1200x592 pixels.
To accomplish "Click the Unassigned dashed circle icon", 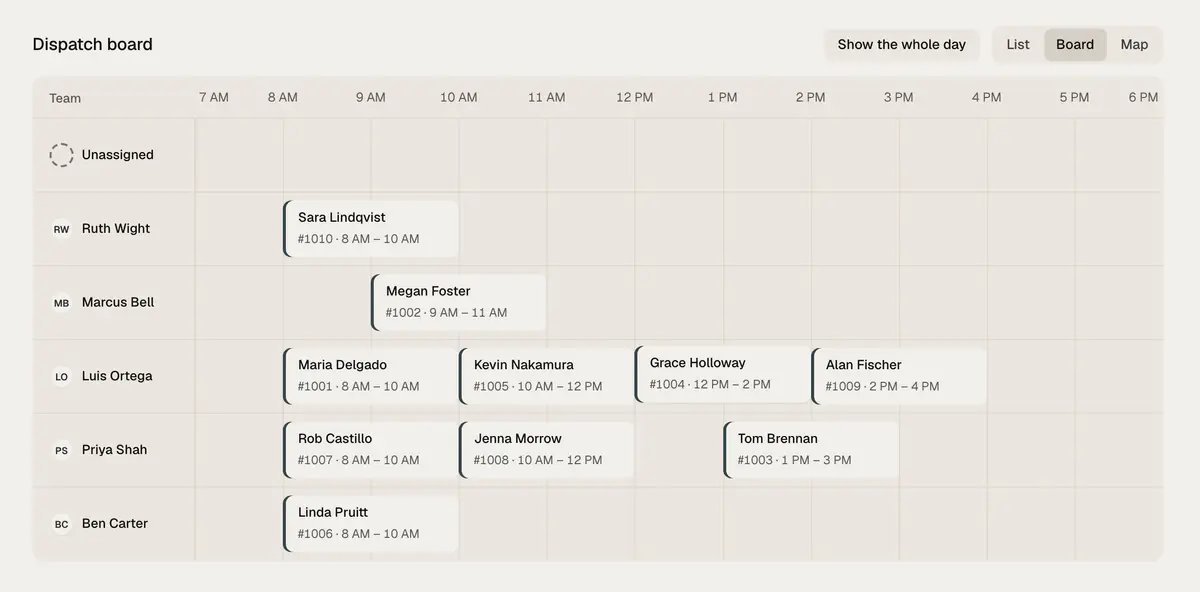I will (62, 155).
